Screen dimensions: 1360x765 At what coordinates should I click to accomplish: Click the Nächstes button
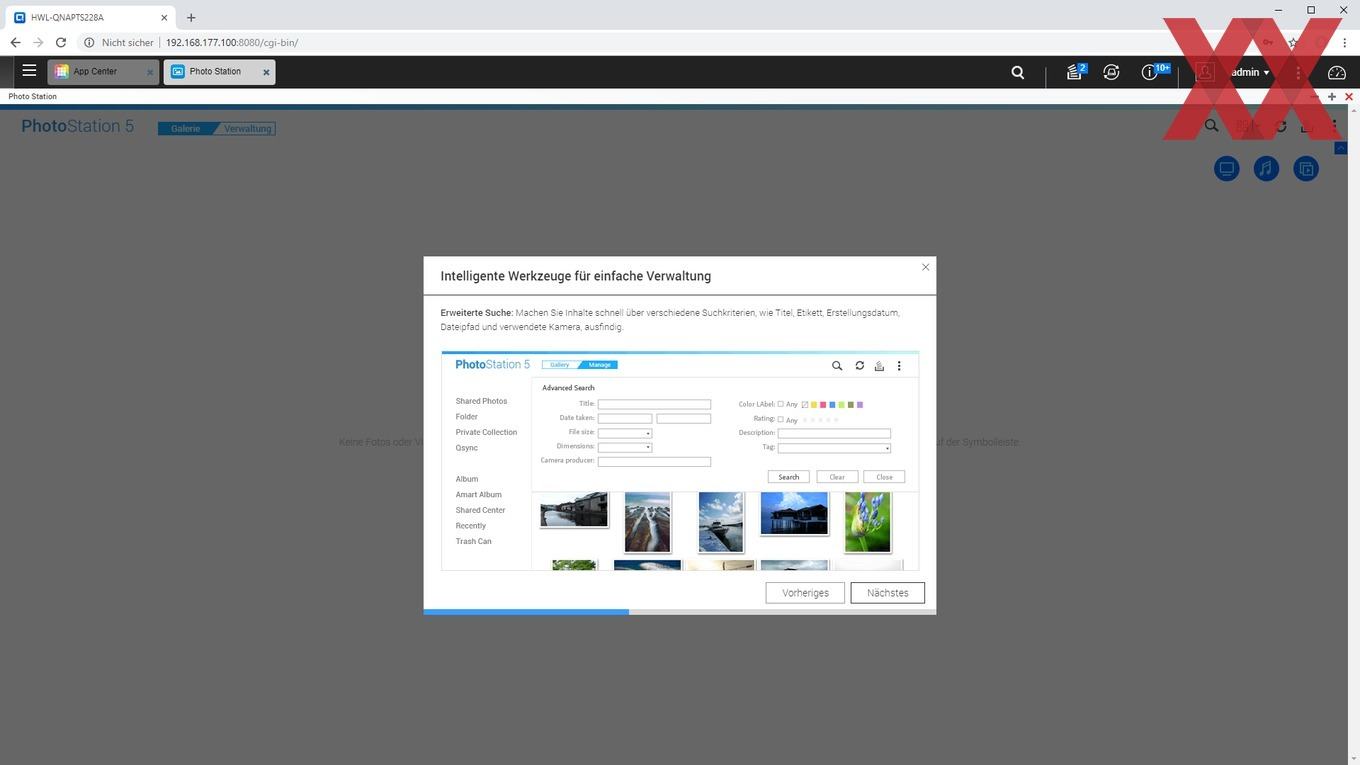[887, 593]
